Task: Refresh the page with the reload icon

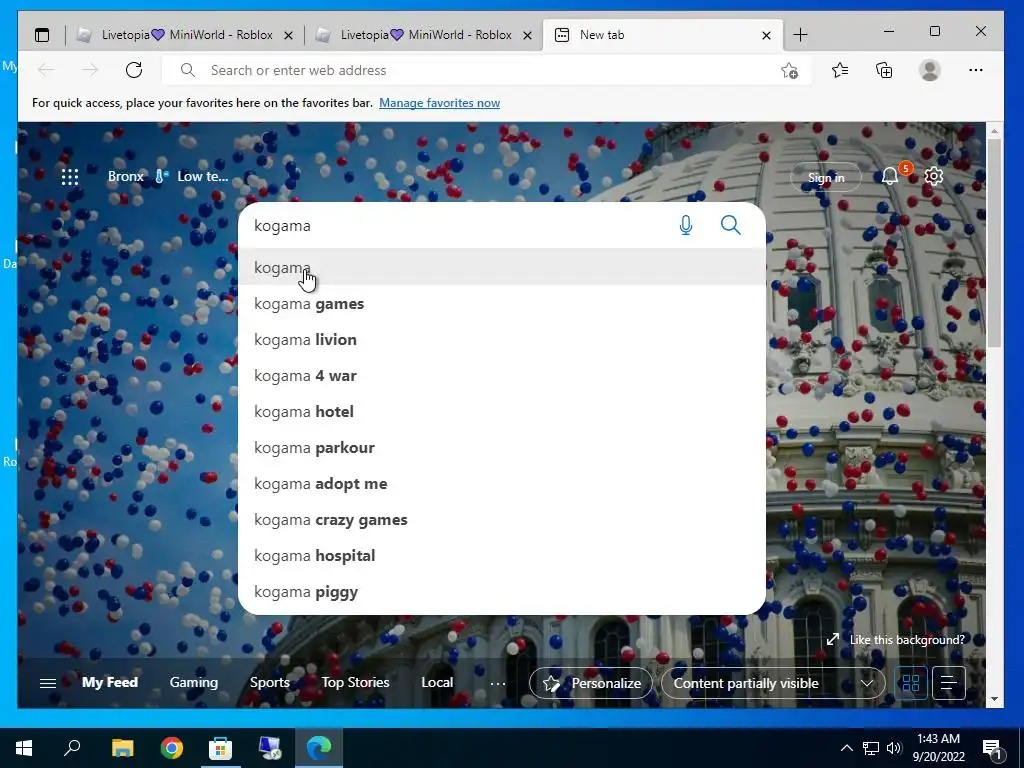Action: tap(134, 70)
